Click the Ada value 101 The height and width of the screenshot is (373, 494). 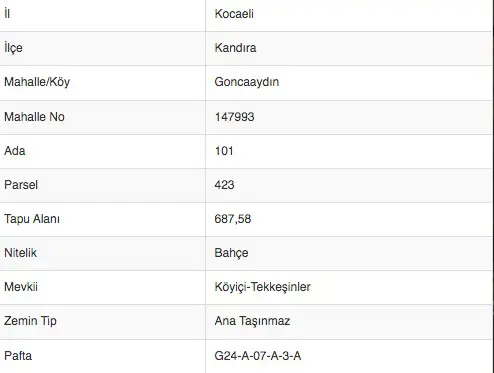224,151
